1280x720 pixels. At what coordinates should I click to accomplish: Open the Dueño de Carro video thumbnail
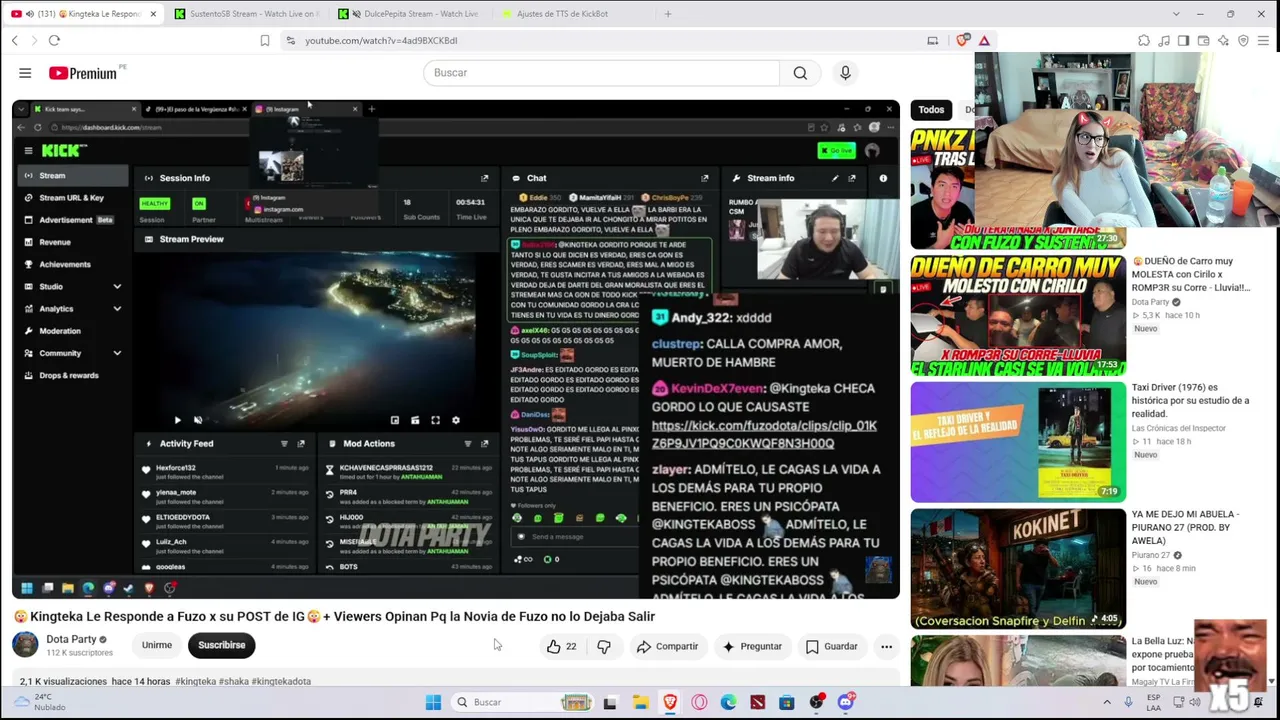(x=1018, y=315)
